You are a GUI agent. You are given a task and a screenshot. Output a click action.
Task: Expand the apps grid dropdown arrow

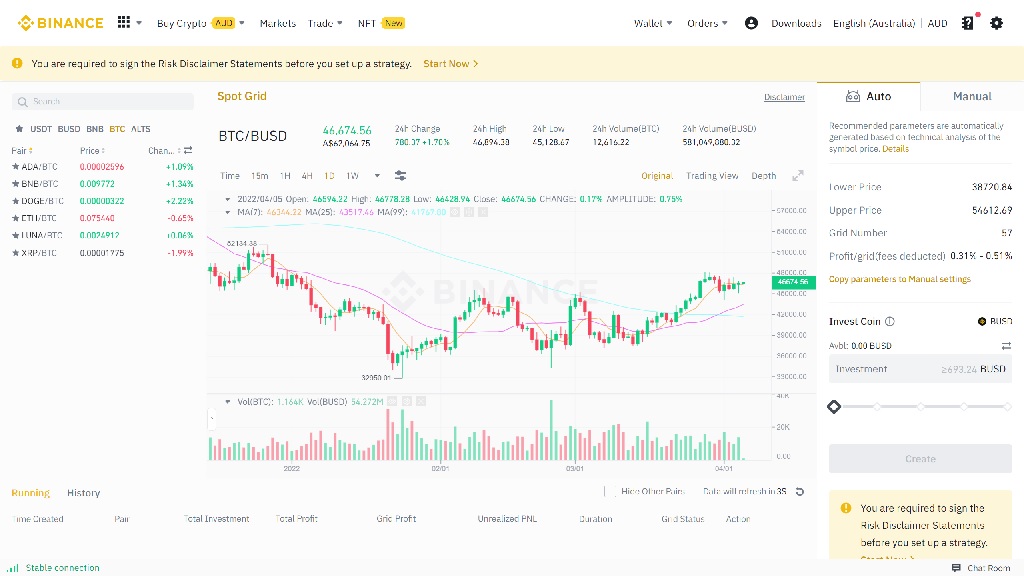tap(139, 23)
